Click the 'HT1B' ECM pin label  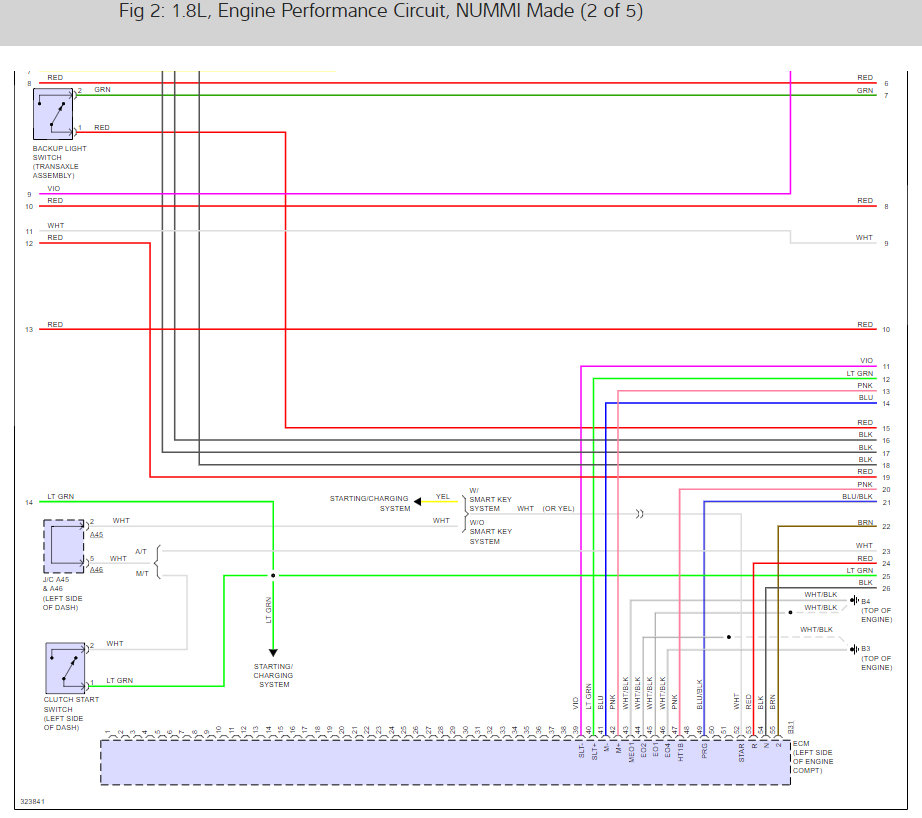(x=680, y=752)
